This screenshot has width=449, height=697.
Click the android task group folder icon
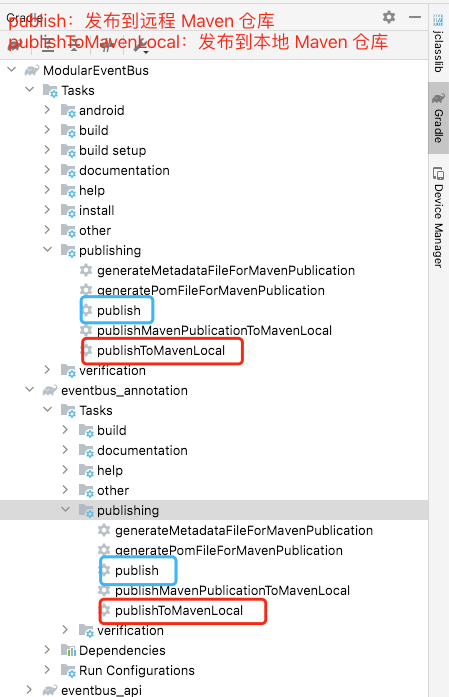(68, 110)
